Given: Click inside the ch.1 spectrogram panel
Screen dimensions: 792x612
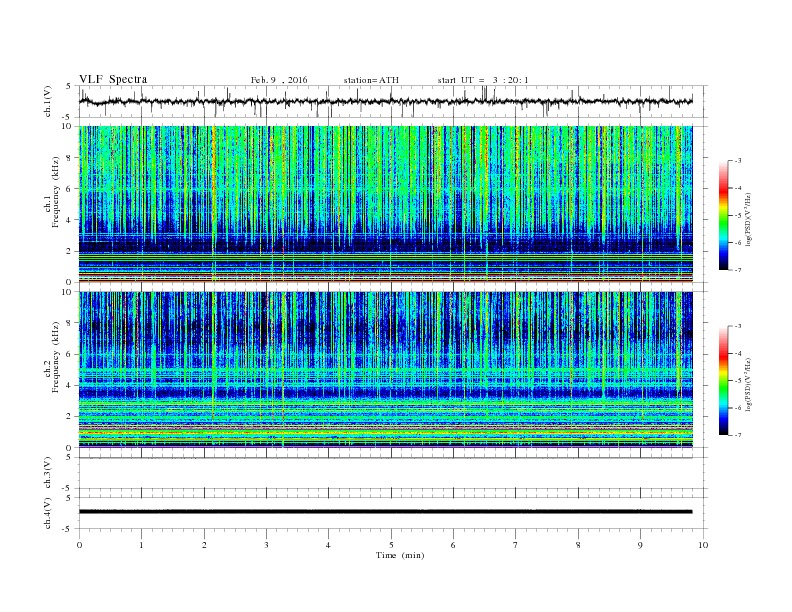Looking at the screenshot, I should [x=385, y=204].
